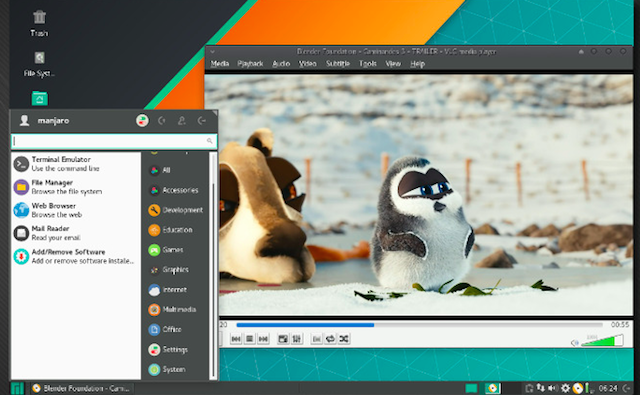Select the Education category
This screenshot has height=395, width=640.
(176, 230)
